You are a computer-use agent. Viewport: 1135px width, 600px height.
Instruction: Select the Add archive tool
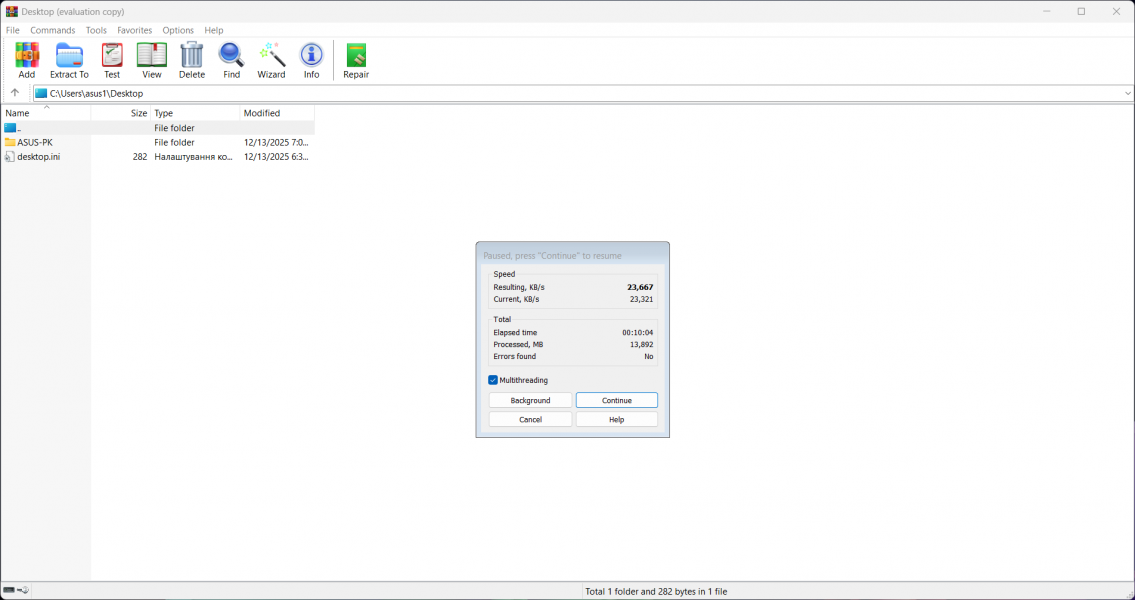coord(26,58)
